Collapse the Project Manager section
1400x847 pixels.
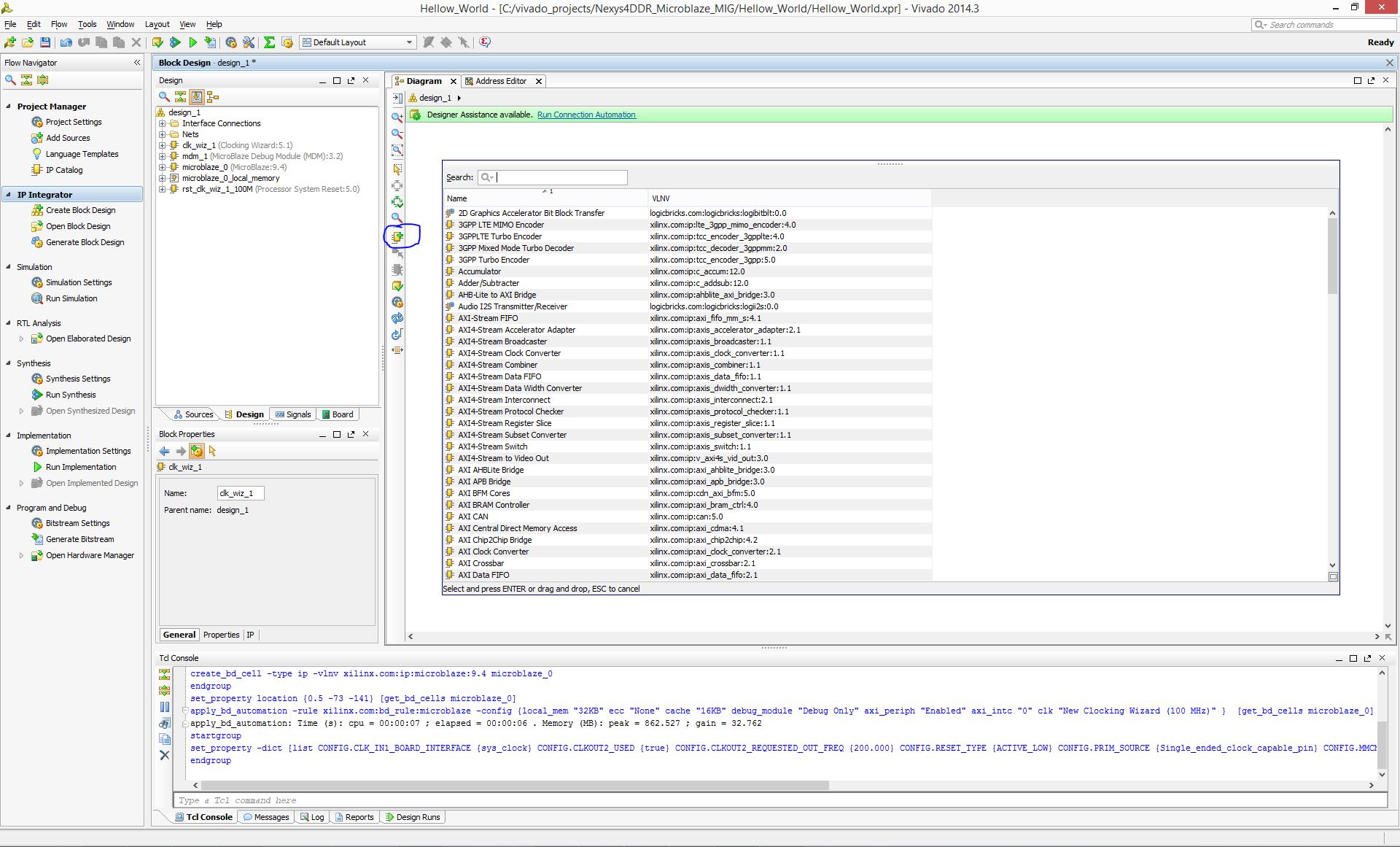tap(9, 106)
